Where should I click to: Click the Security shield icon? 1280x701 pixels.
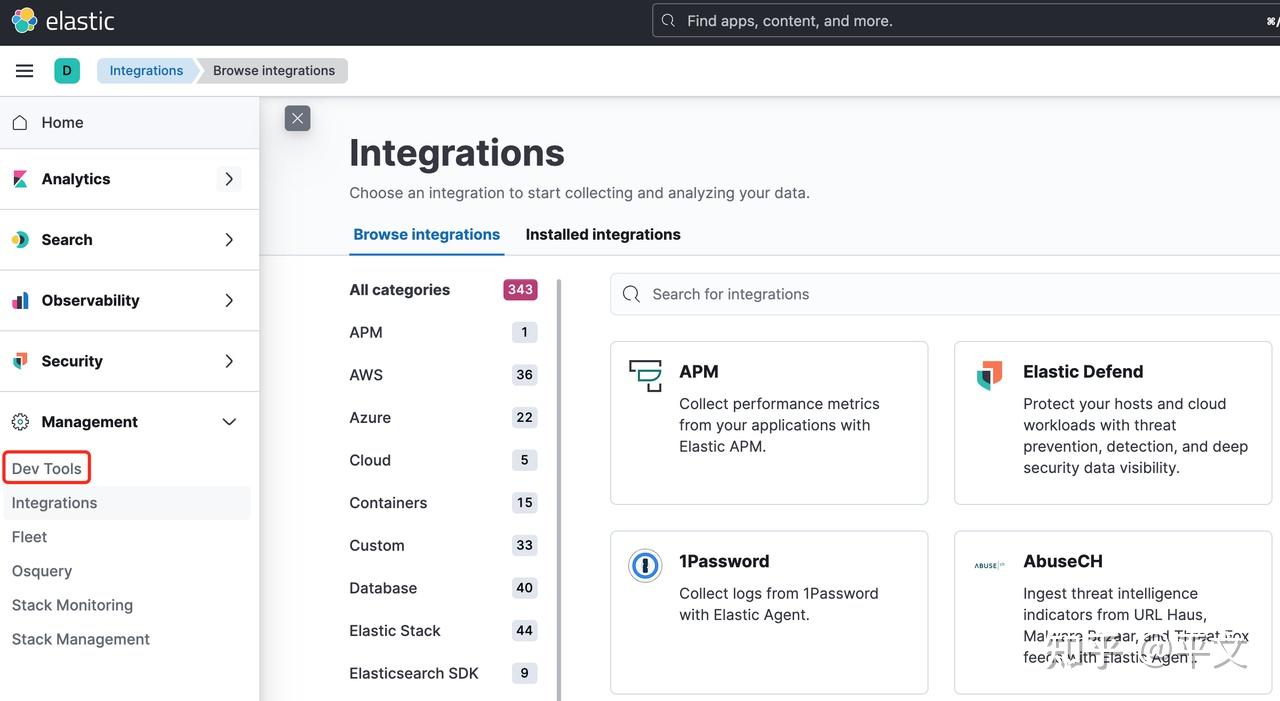pos(20,361)
